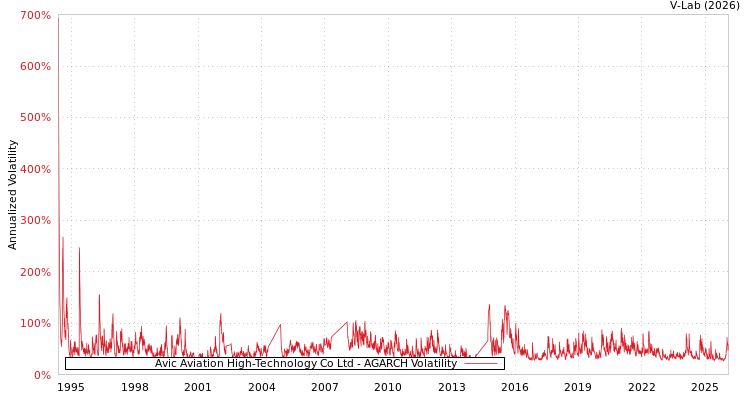Image resolution: width=750 pixels, height=400 pixels.
Task: Click the Annualized Volatility axis title
Action: (12, 195)
